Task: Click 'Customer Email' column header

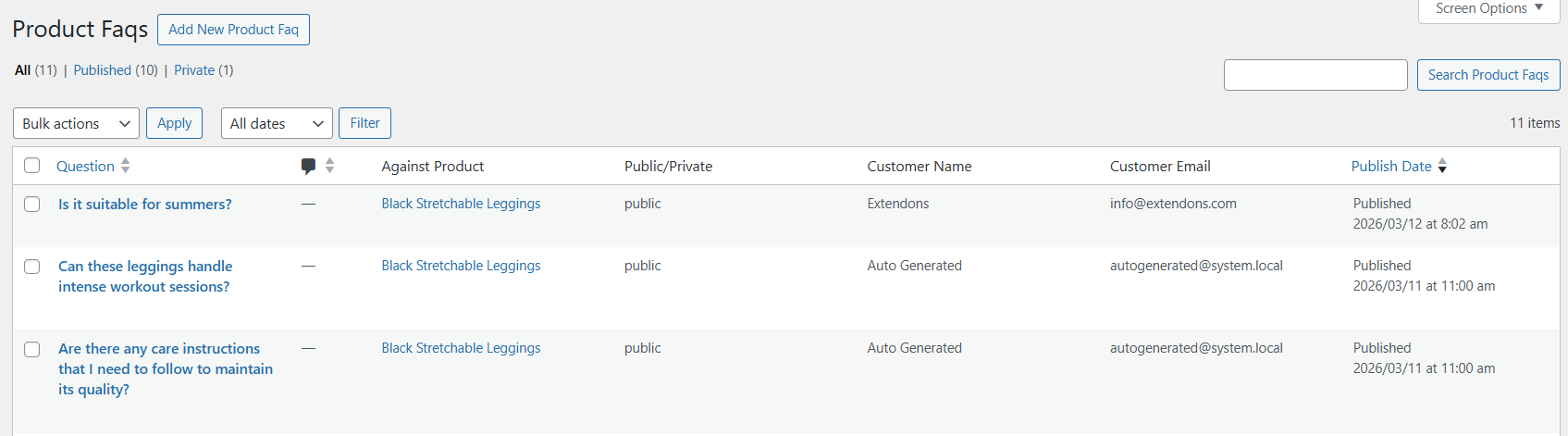Action: pos(1160,167)
